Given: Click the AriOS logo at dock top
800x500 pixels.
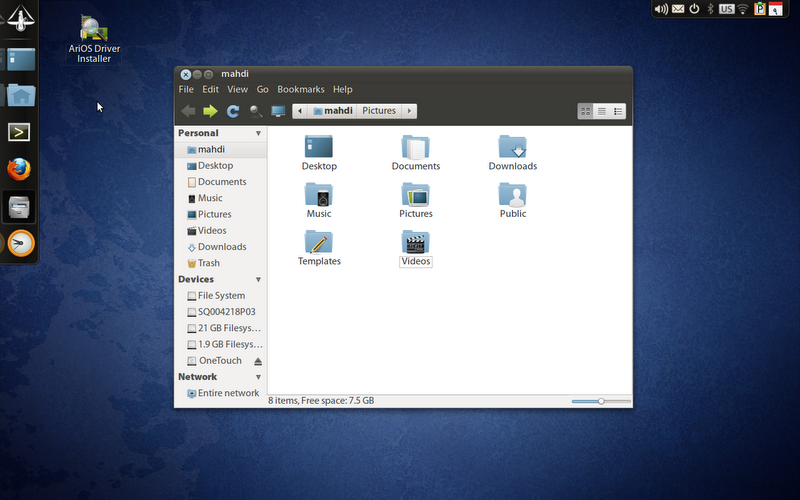Looking at the screenshot, I should [x=19, y=18].
